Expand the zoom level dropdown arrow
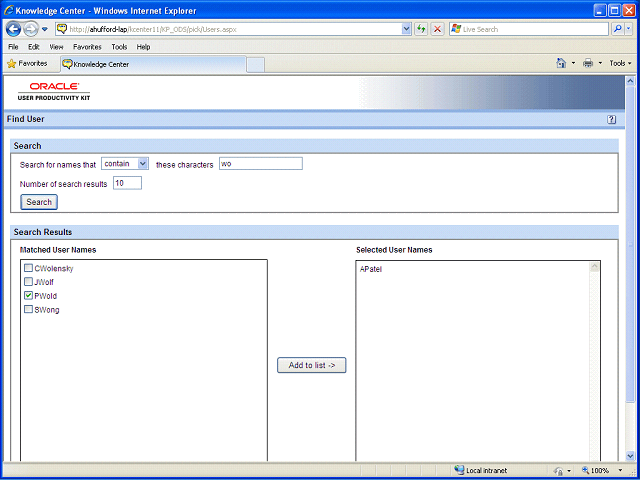The height and width of the screenshot is (480, 640). click(621, 471)
